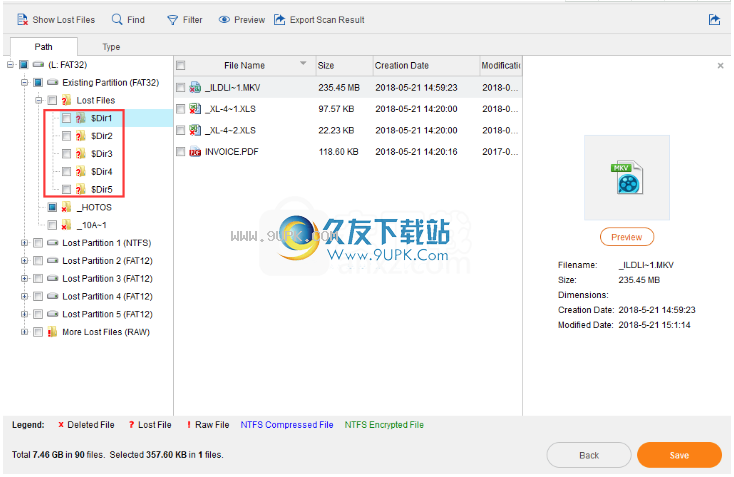
Task: Sort by Modification column header
Action: (501, 66)
